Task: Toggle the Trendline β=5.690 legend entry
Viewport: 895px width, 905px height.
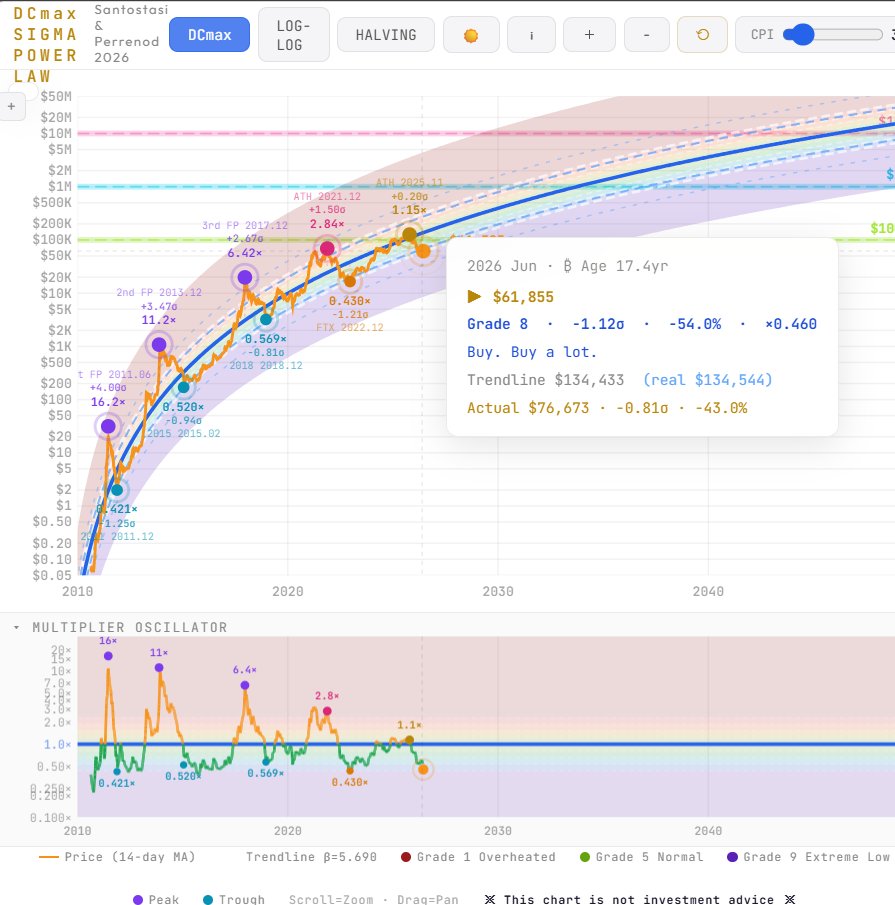Action: 311,857
